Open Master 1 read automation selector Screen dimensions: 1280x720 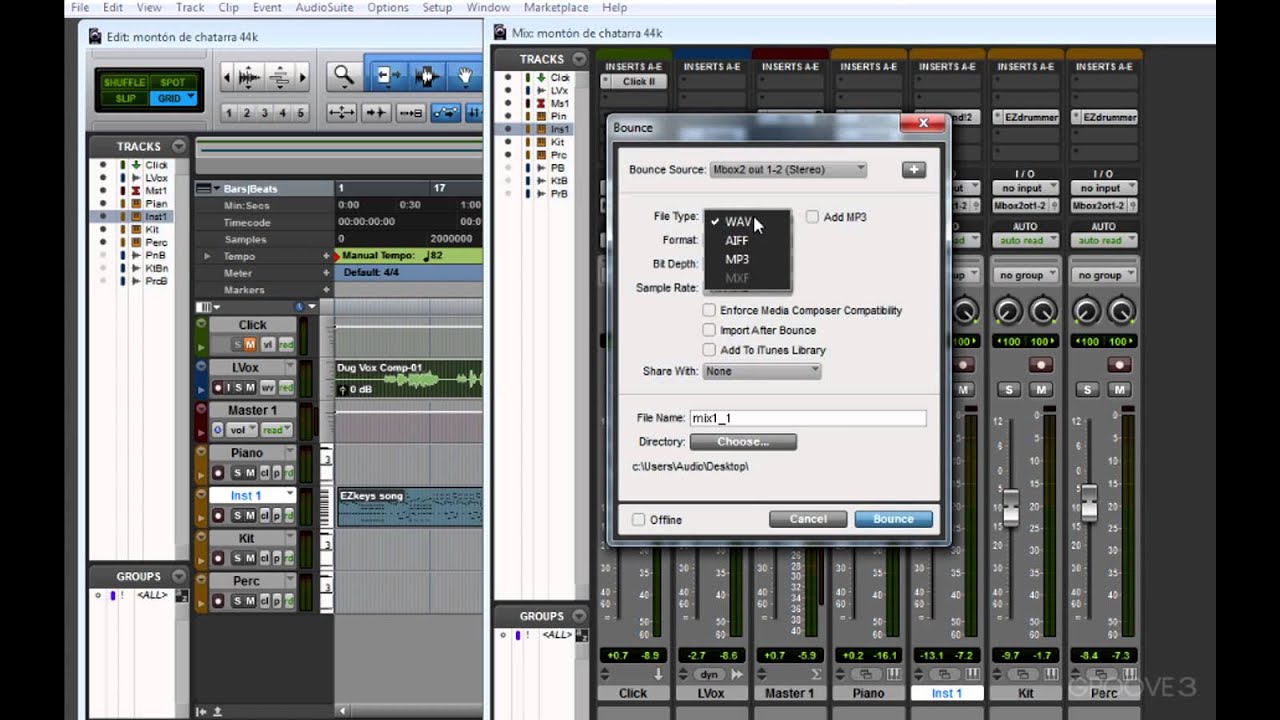click(276, 430)
